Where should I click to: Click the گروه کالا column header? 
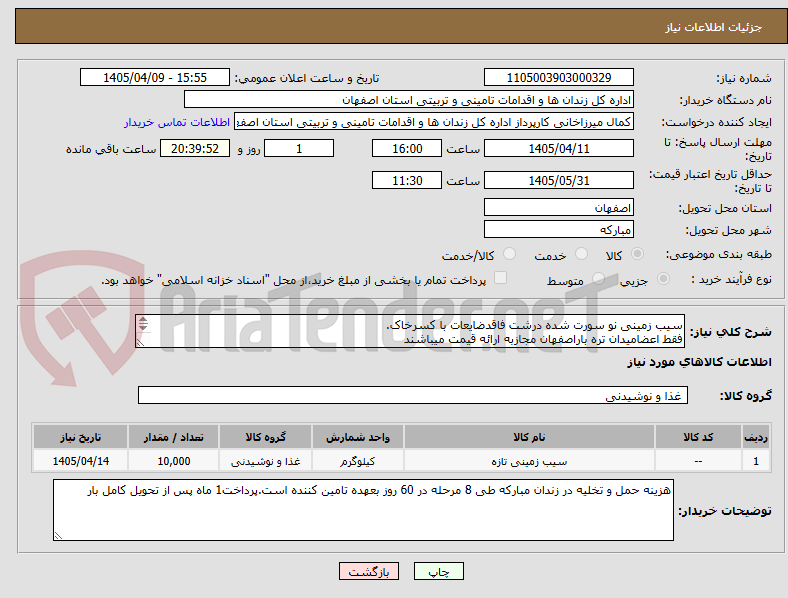tap(265, 437)
